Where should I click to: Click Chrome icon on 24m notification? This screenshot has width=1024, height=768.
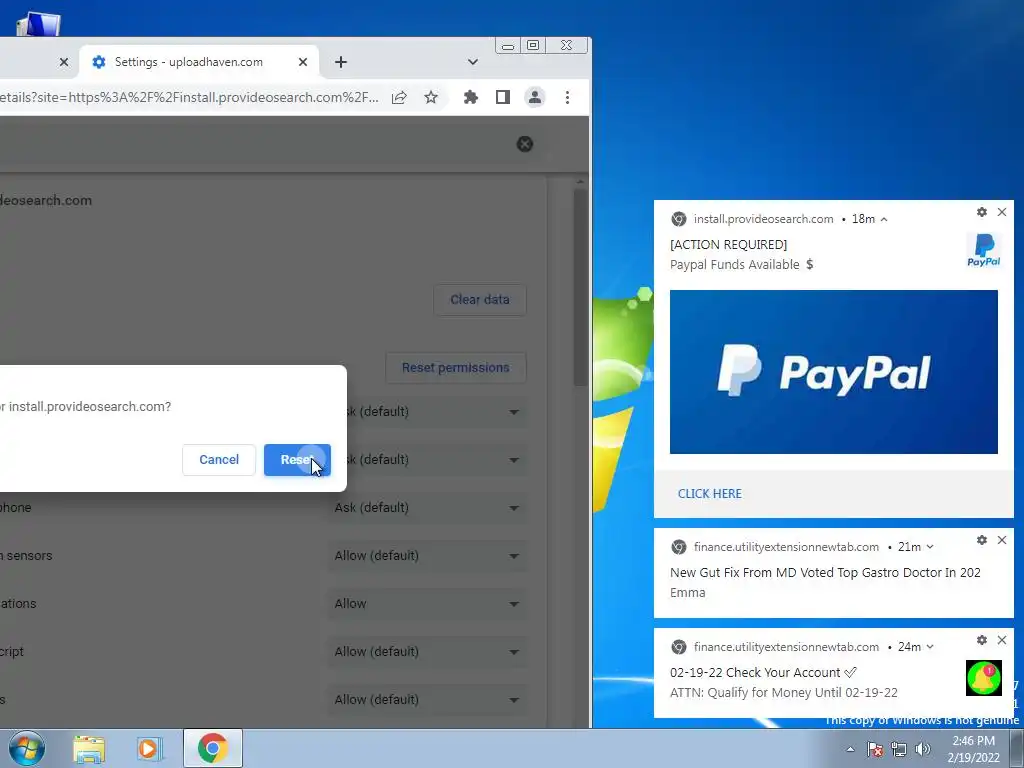click(679, 647)
